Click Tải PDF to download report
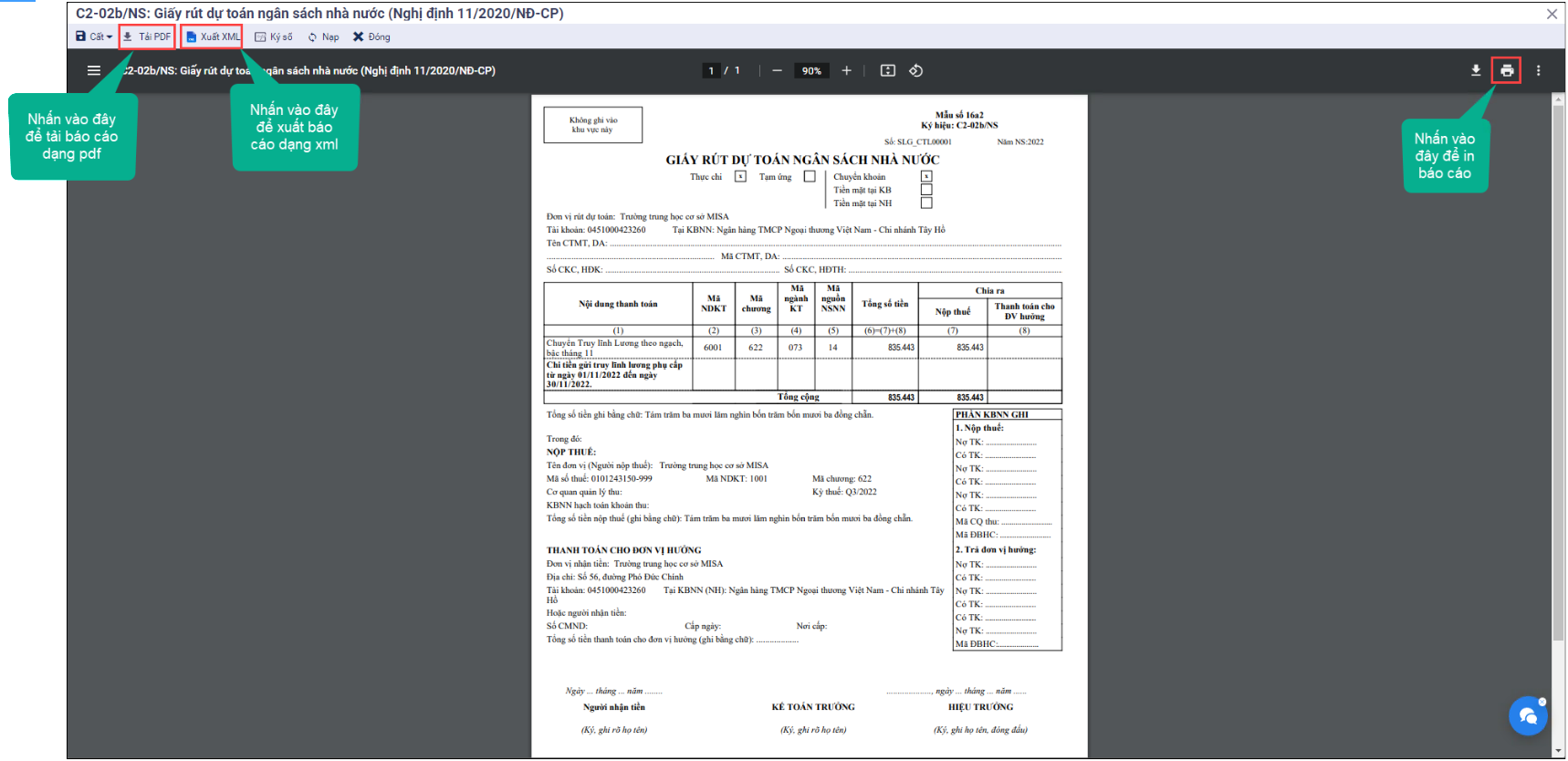 coord(147,36)
